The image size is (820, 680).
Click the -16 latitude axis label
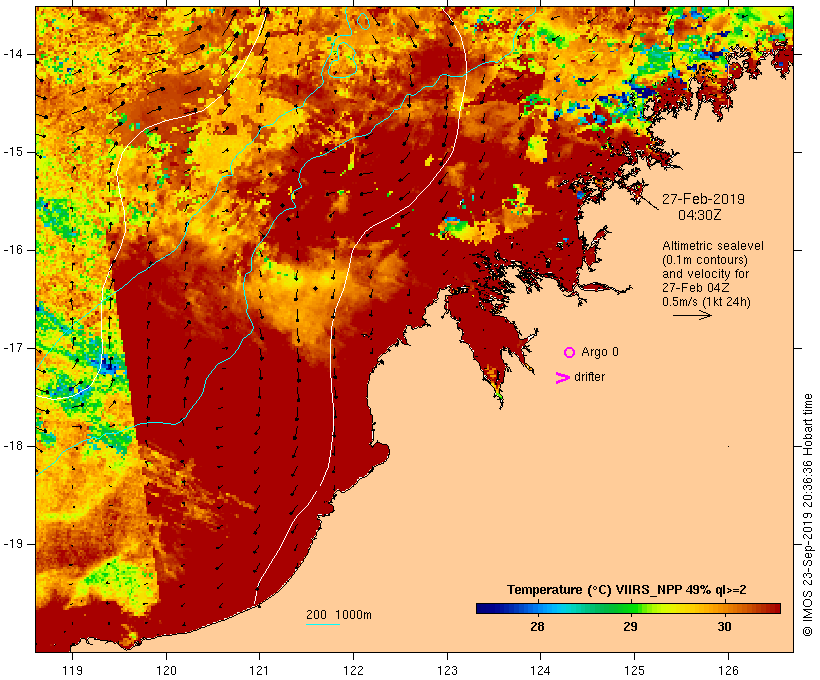click(13, 250)
